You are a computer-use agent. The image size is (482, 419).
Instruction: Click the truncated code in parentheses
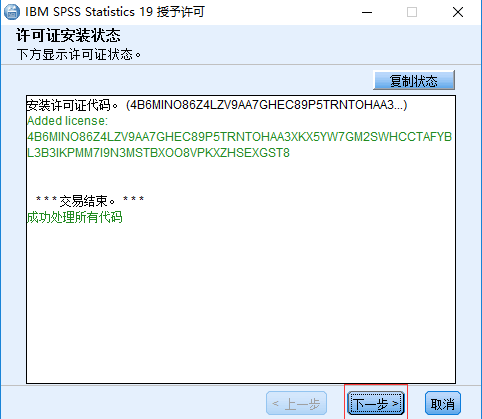point(267,105)
